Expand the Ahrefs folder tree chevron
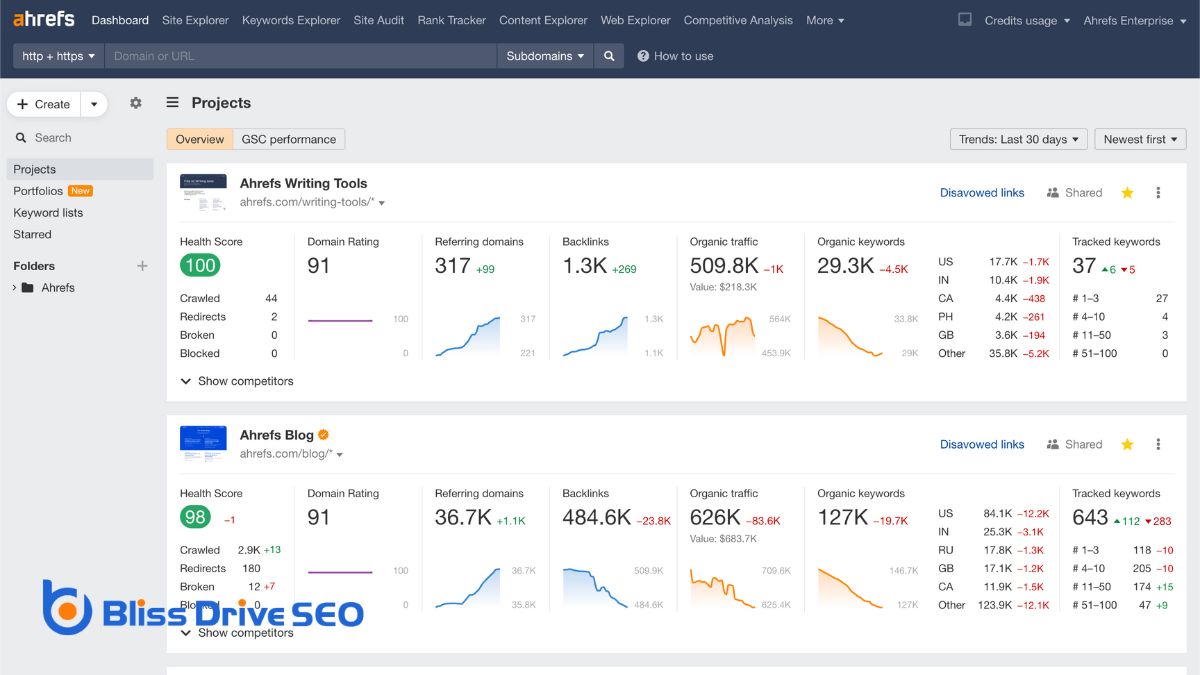This screenshot has width=1200, height=675. click(x=14, y=288)
